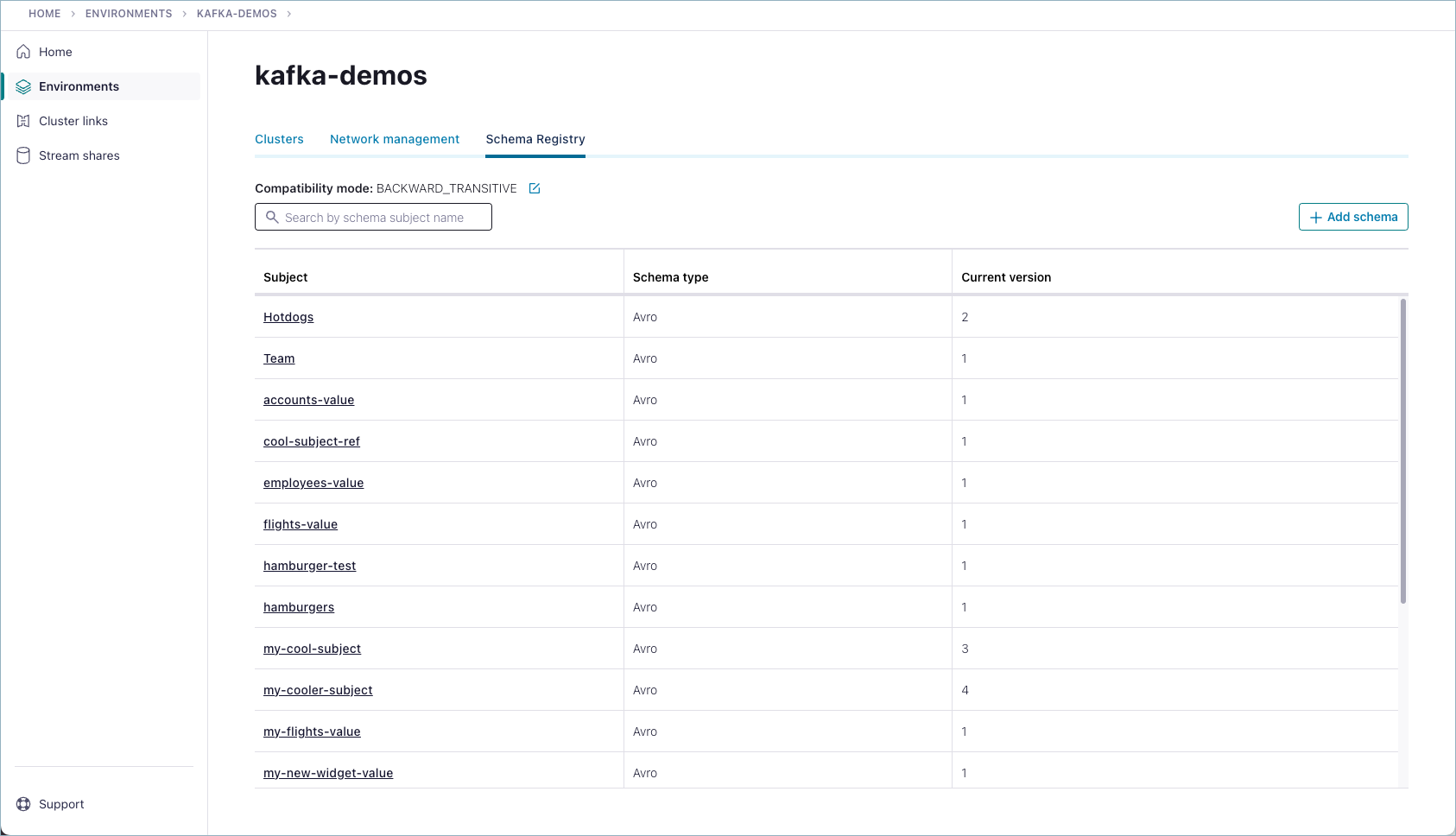Click the magnifier icon in the search box
This screenshot has height=836, width=1456.
tap(273, 217)
